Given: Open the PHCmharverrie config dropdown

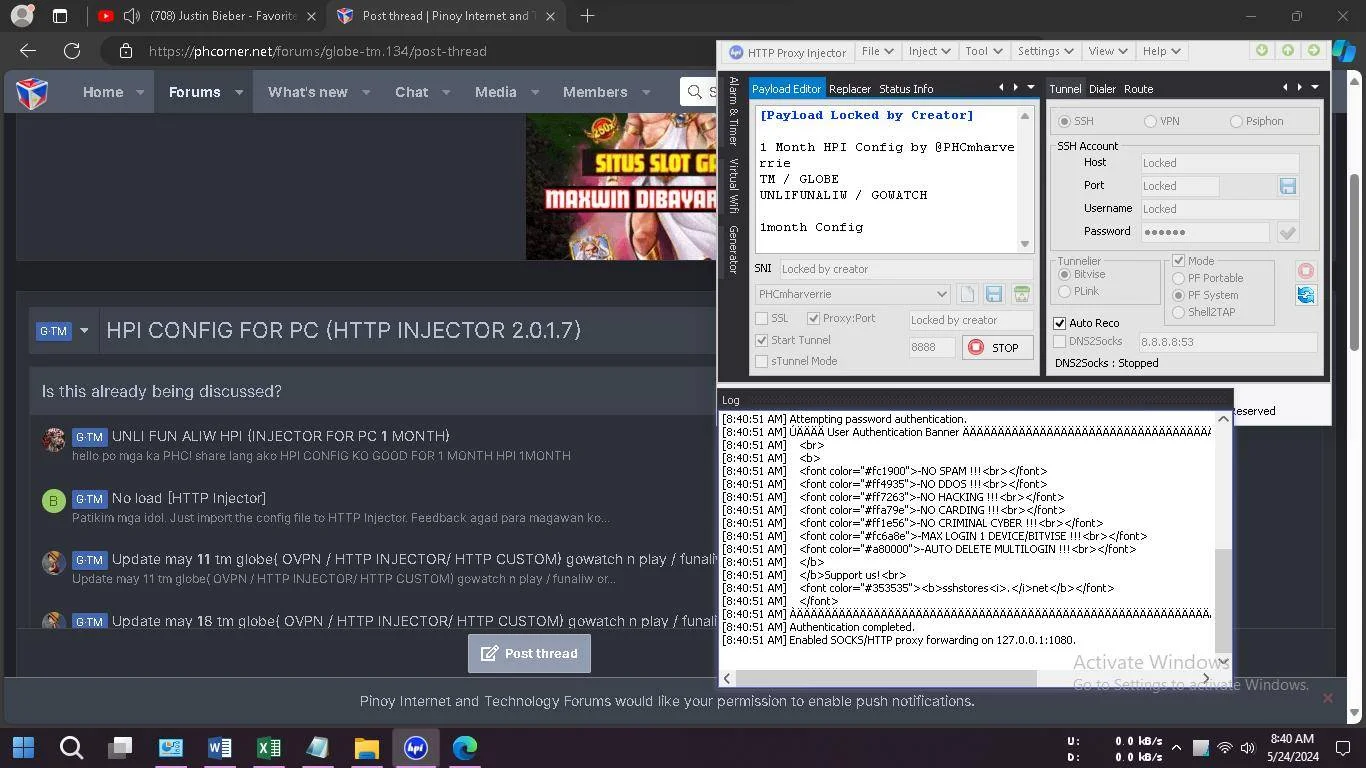Looking at the screenshot, I should click(852, 294).
